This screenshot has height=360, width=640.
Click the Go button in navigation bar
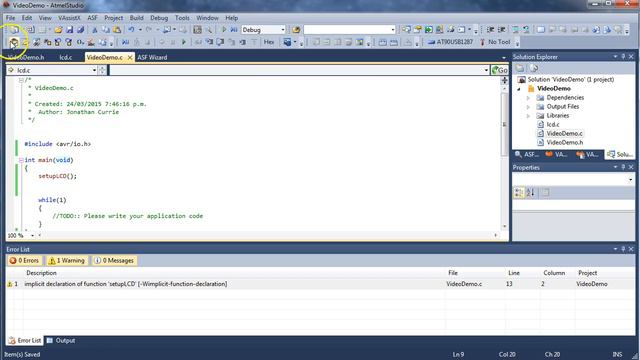pyautogui.click(x=500, y=70)
